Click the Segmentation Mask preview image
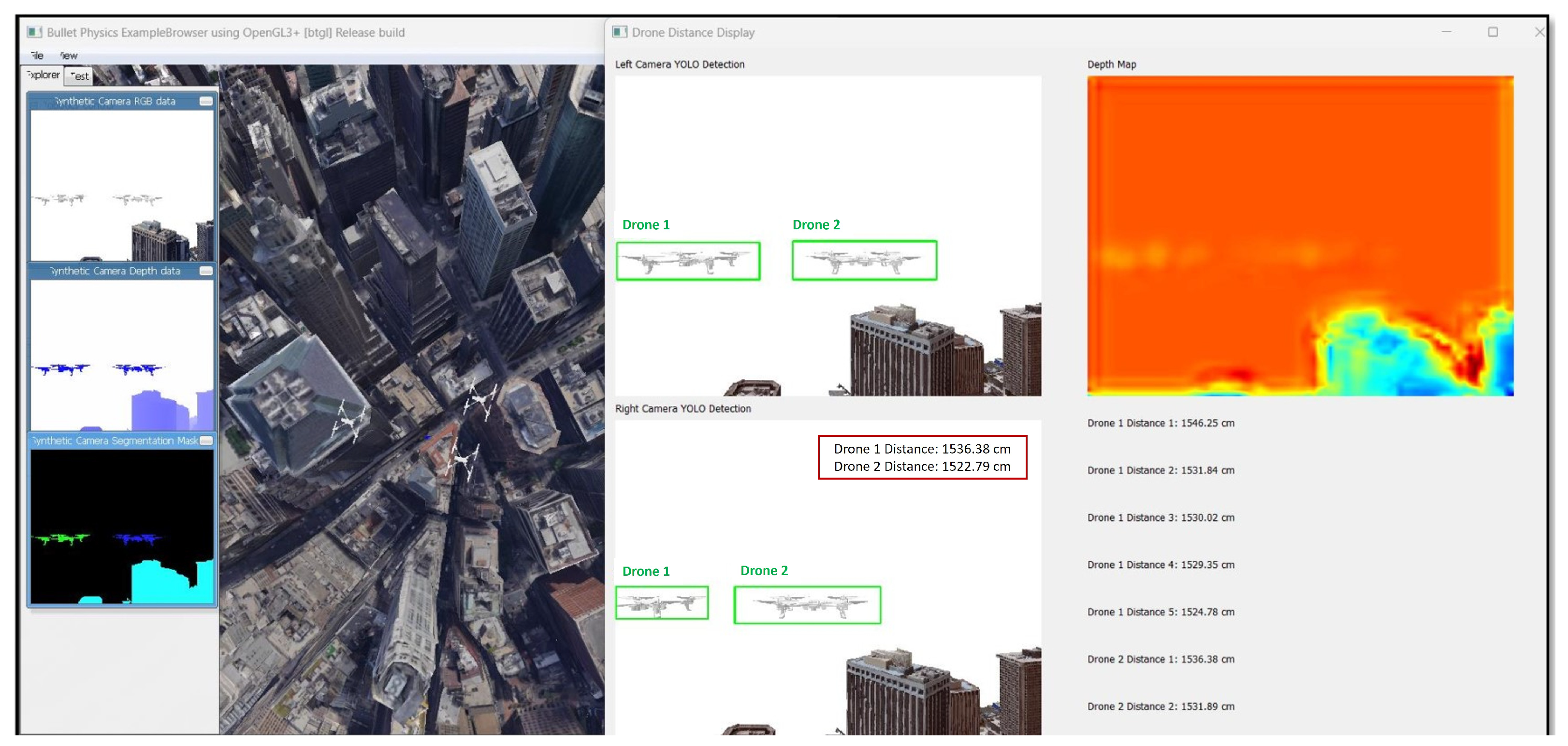This screenshot has width=1568, height=746. tap(122, 527)
